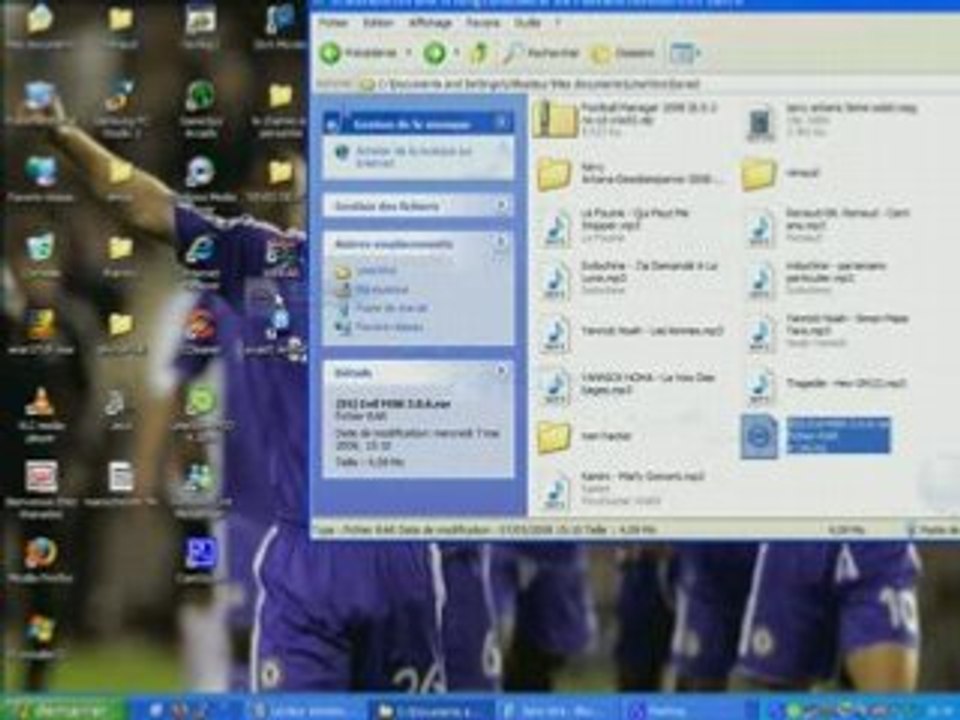Toggle the Dossiers folder pane
The image size is (960, 720).
(x=623, y=53)
